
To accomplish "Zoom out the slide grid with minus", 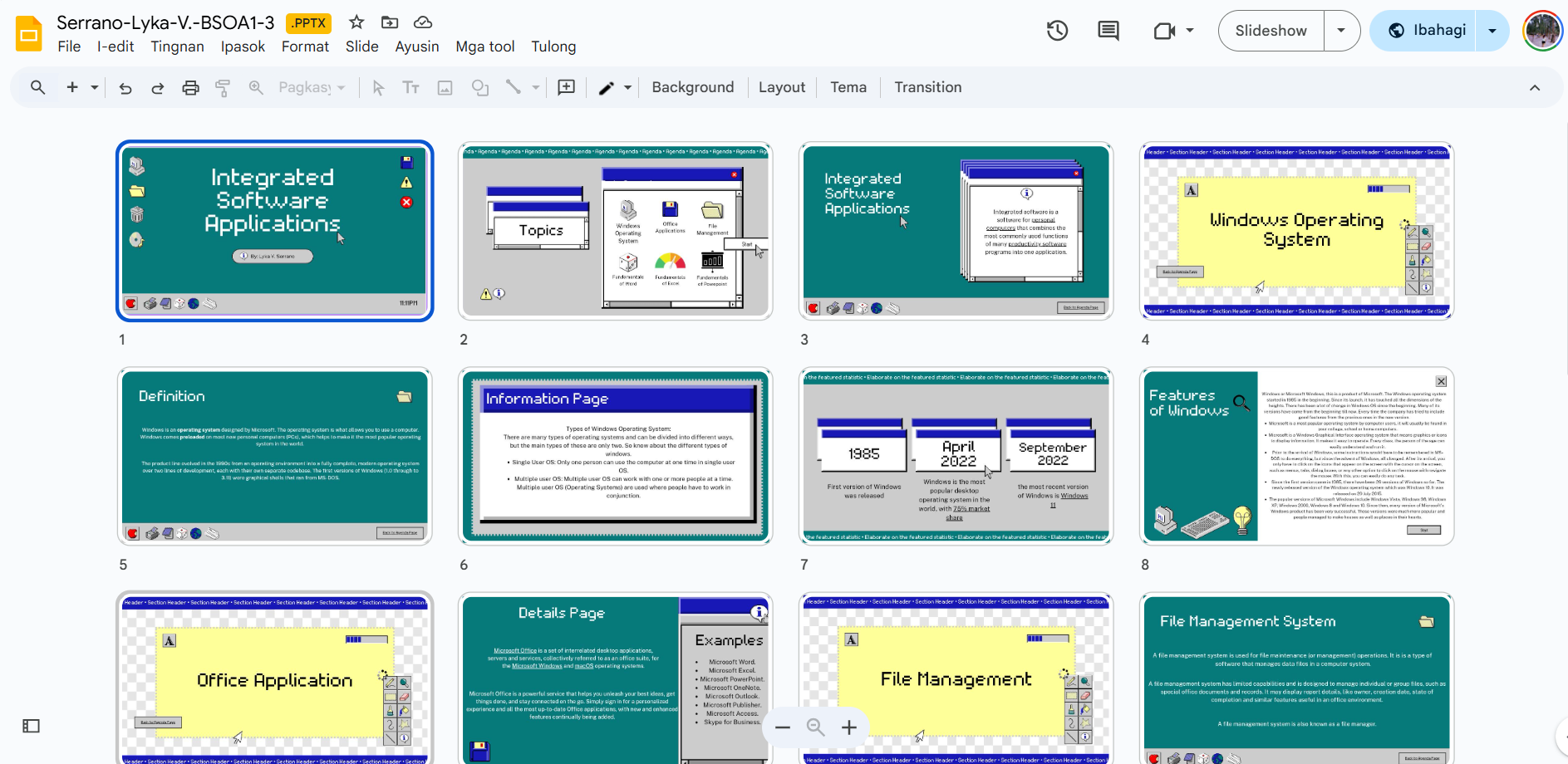I will click(x=783, y=727).
